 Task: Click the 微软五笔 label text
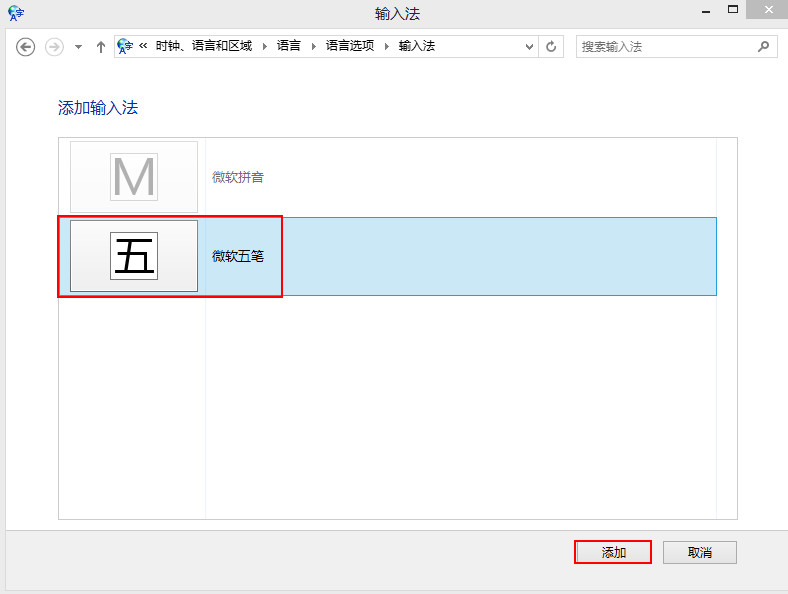click(x=238, y=256)
